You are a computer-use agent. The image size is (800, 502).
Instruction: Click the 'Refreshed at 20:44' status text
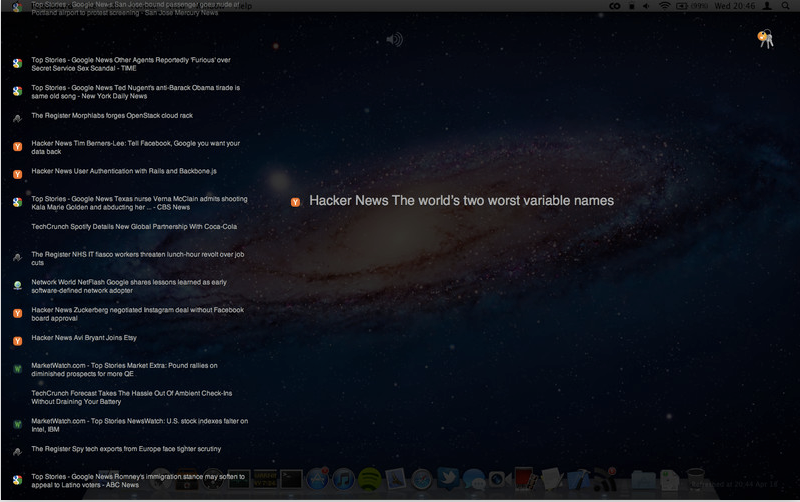(x=735, y=484)
